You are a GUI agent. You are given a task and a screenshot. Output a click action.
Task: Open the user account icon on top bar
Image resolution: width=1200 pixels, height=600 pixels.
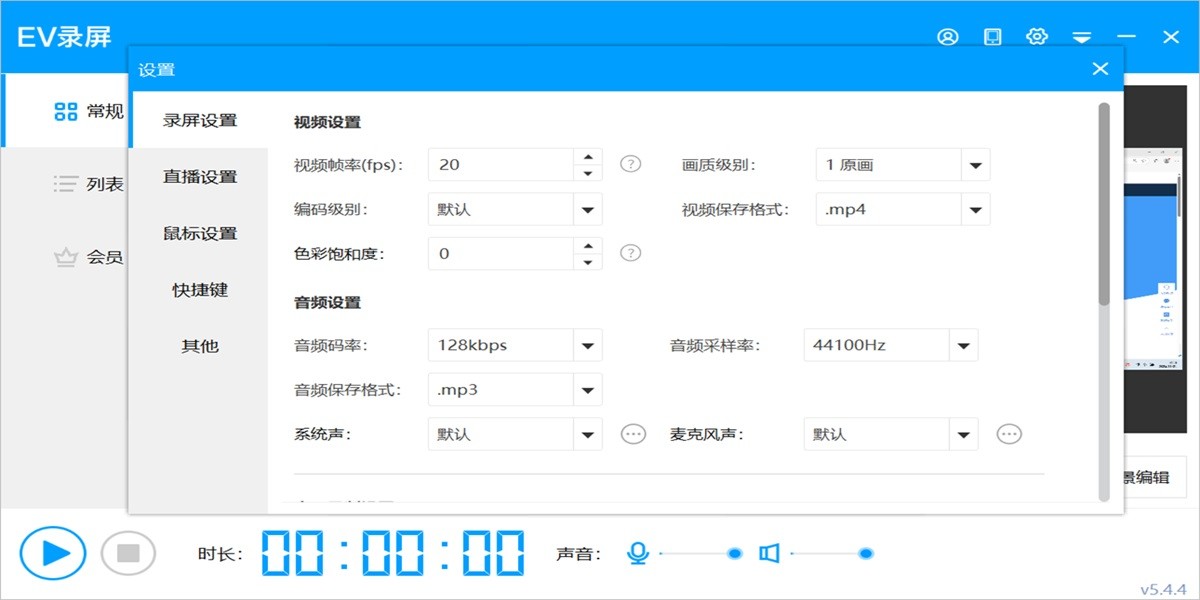point(948,36)
